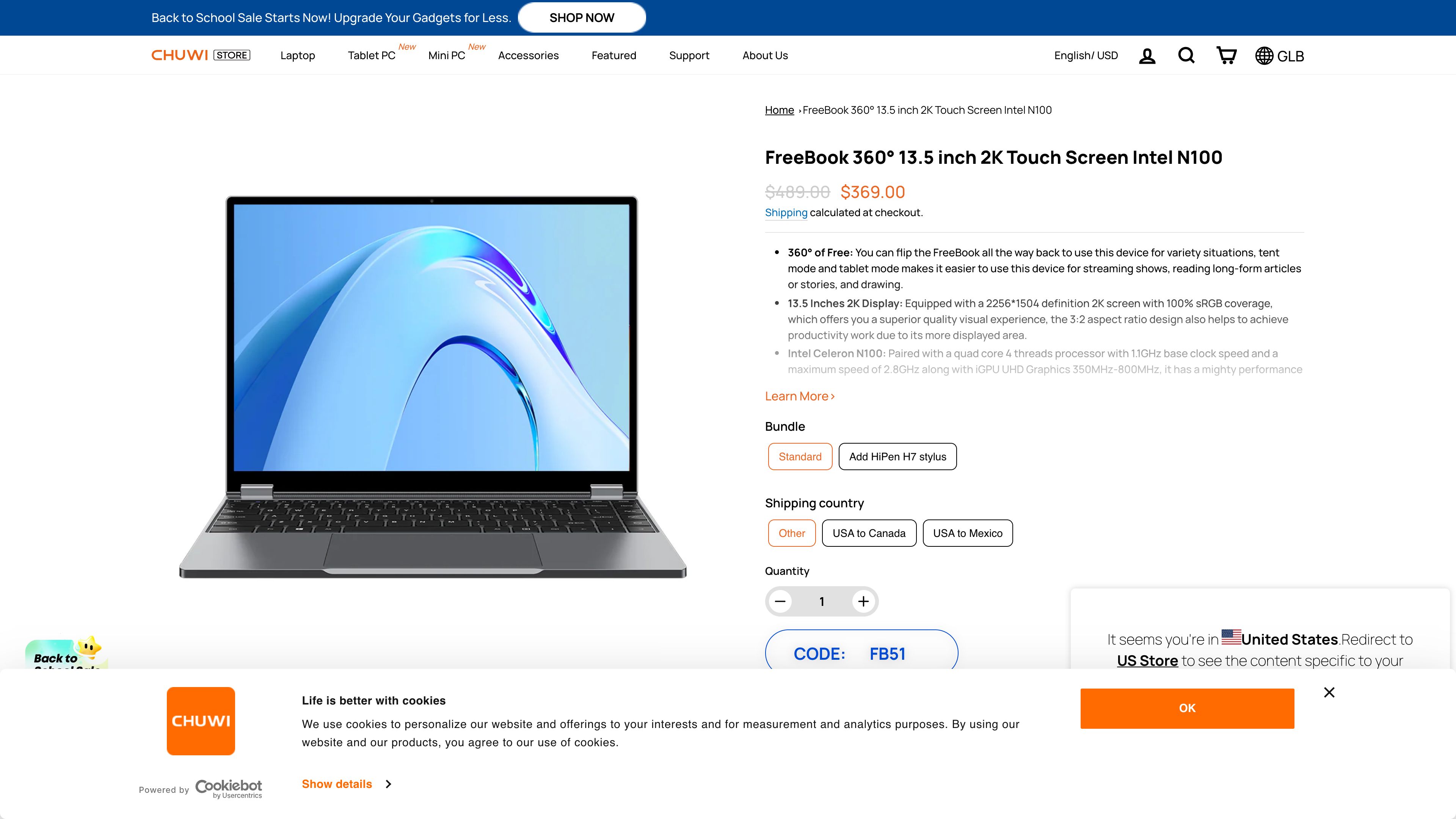Increase quantity with plus icon
The image size is (1456, 819).
point(863,601)
